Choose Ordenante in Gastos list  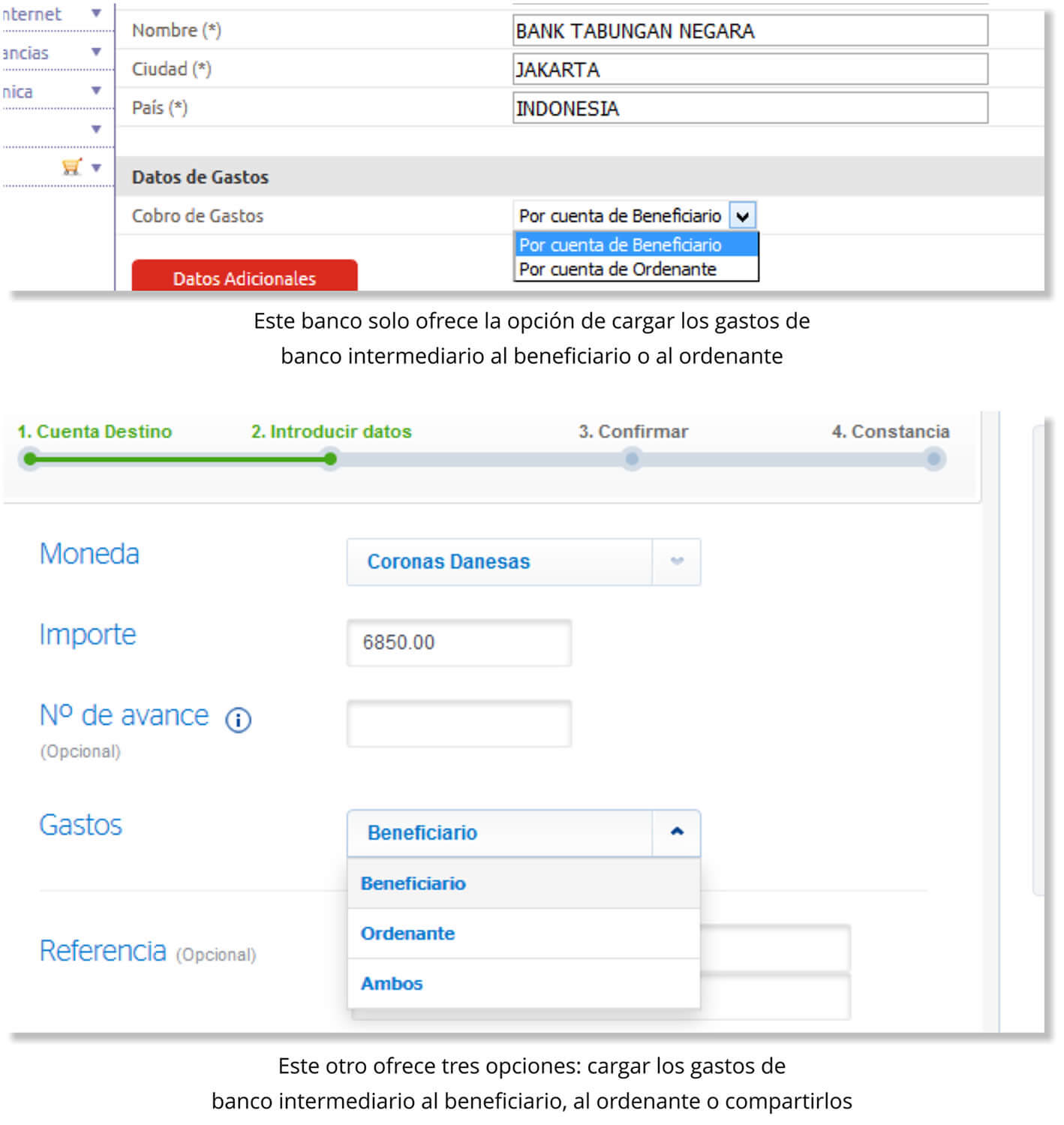click(x=524, y=934)
